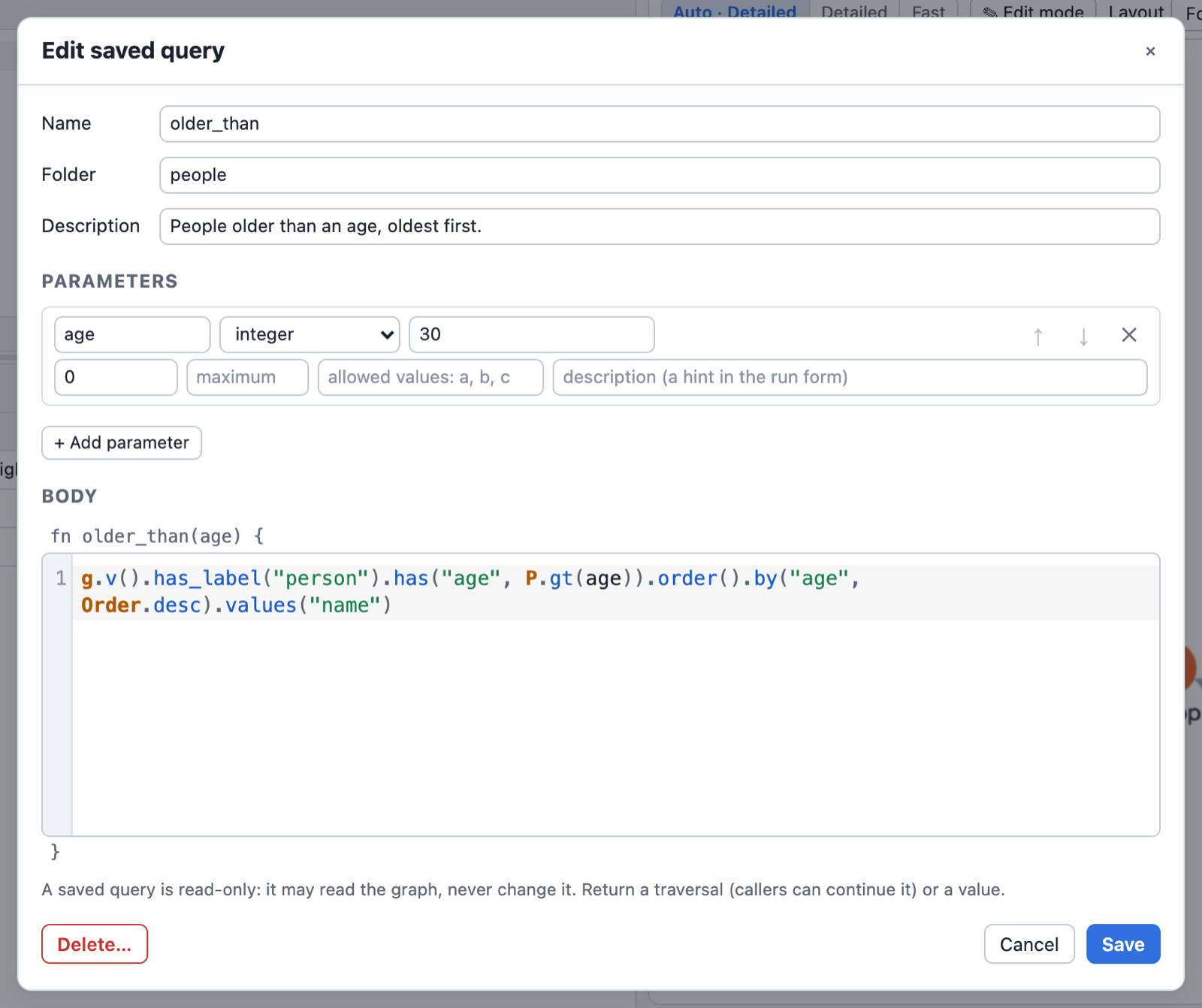Focus the Name field with older_than
Viewport: 1202px width, 1008px height.
tap(660, 124)
